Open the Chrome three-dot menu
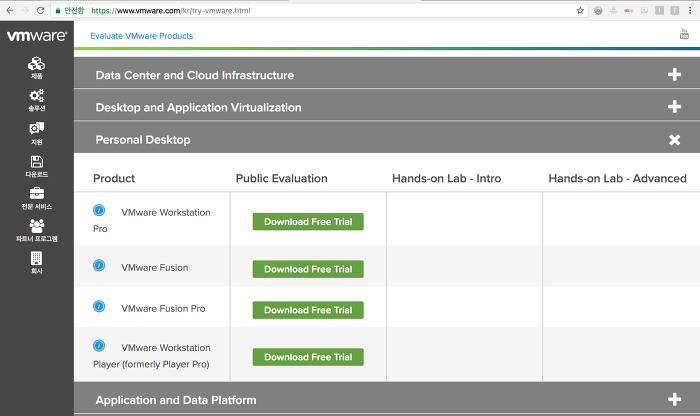The width and height of the screenshot is (700, 416). pyautogui.click(x=690, y=10)
